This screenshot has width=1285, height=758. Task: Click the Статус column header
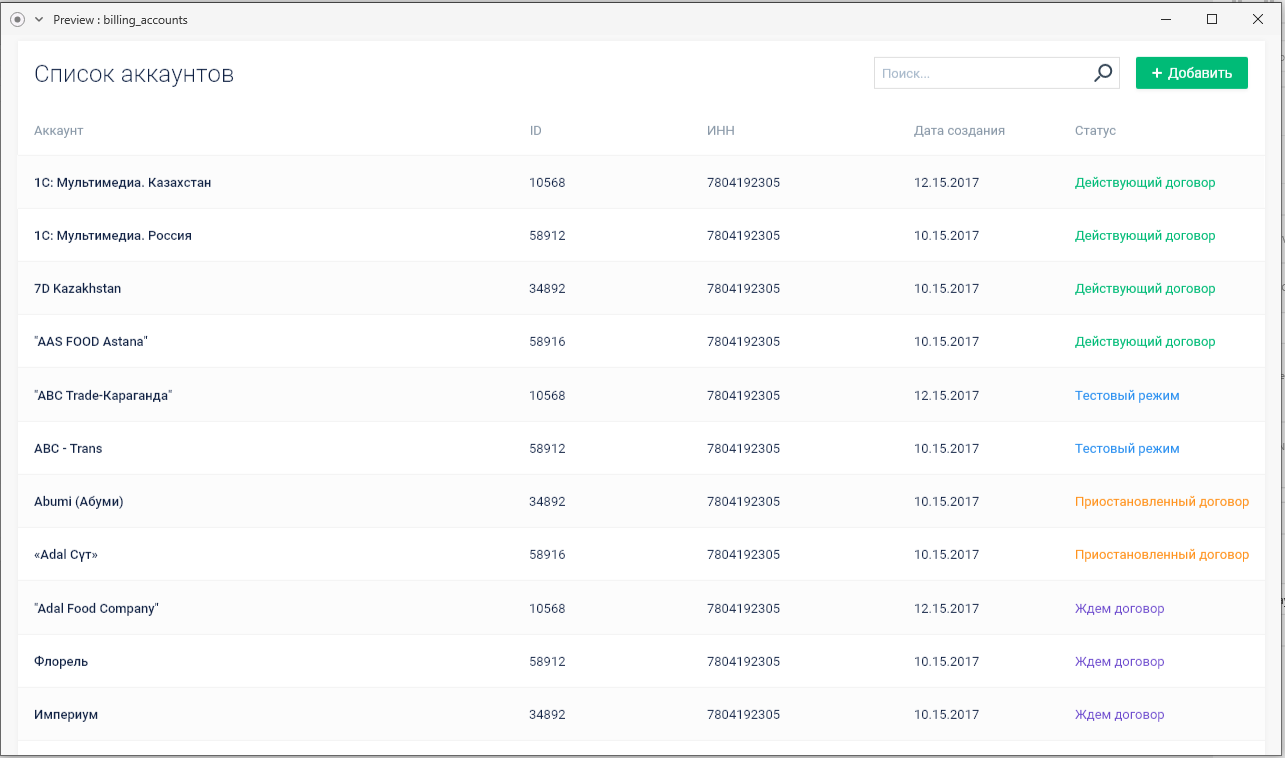[x=1095, y=131]
